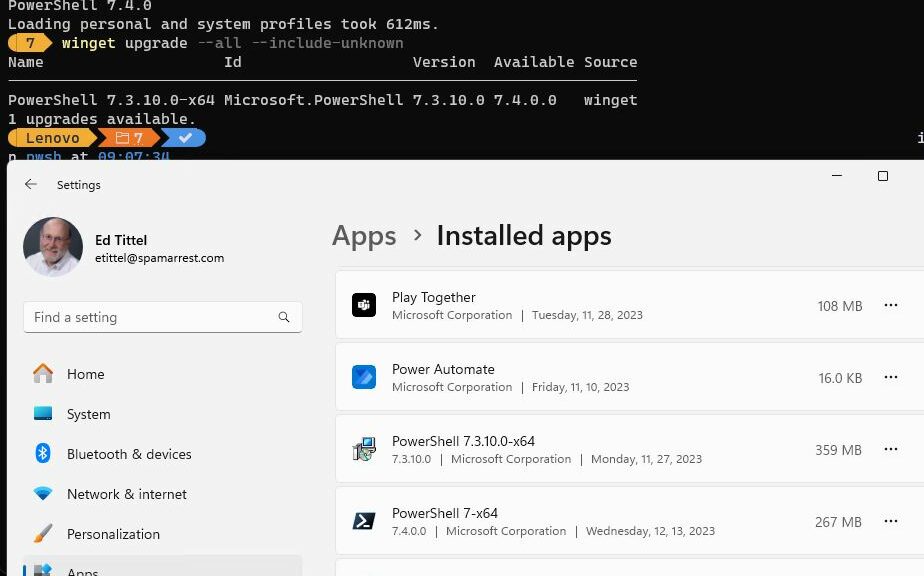Click the Network wifi icon in sidebar
The height and width of the screenshot is (576, 924).
click(43, 493)
